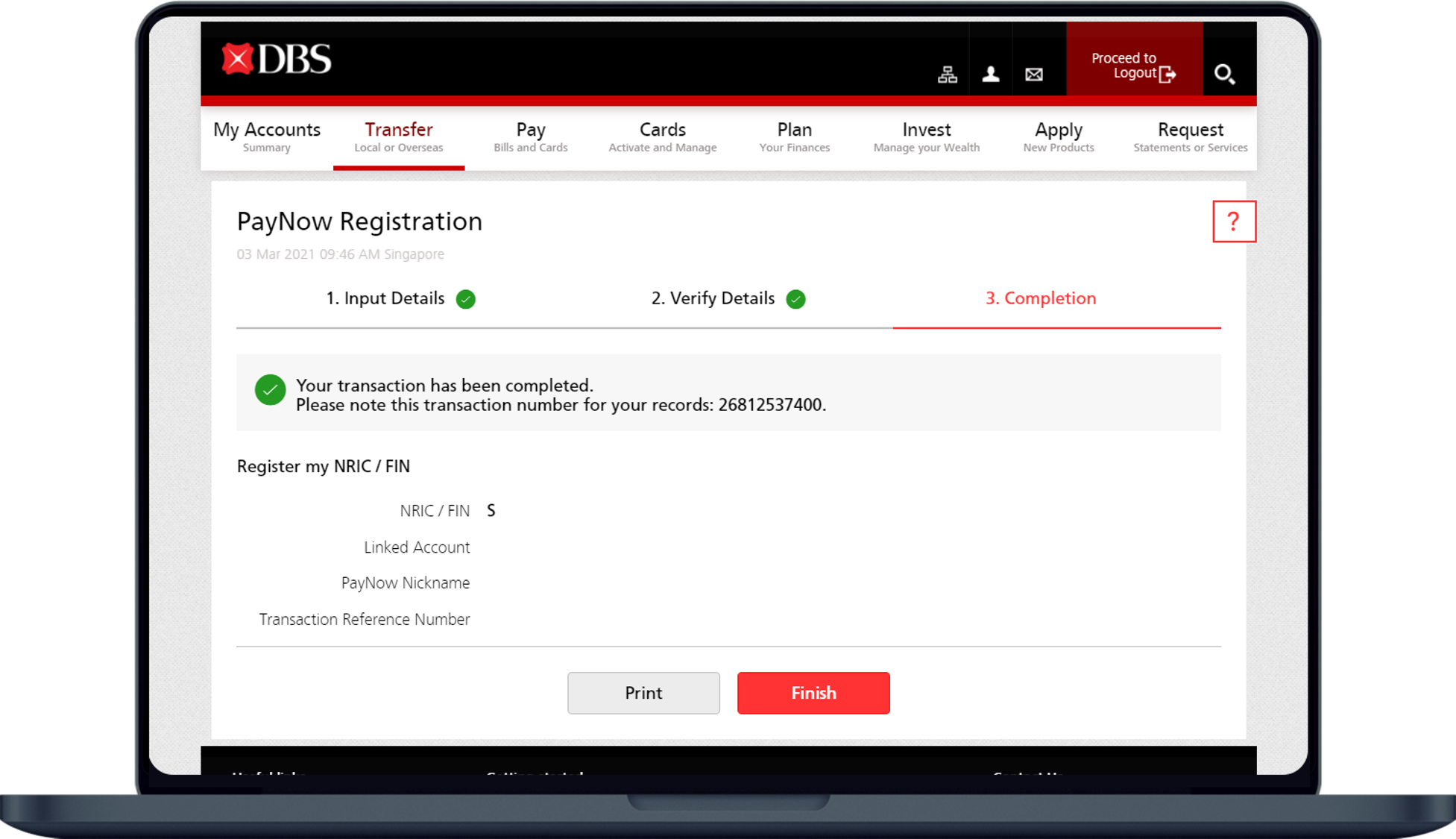The width and height of the screenshot is (1456, 839).
Task: Open Request Statements or Services menu
Action: click(1191, 137)
